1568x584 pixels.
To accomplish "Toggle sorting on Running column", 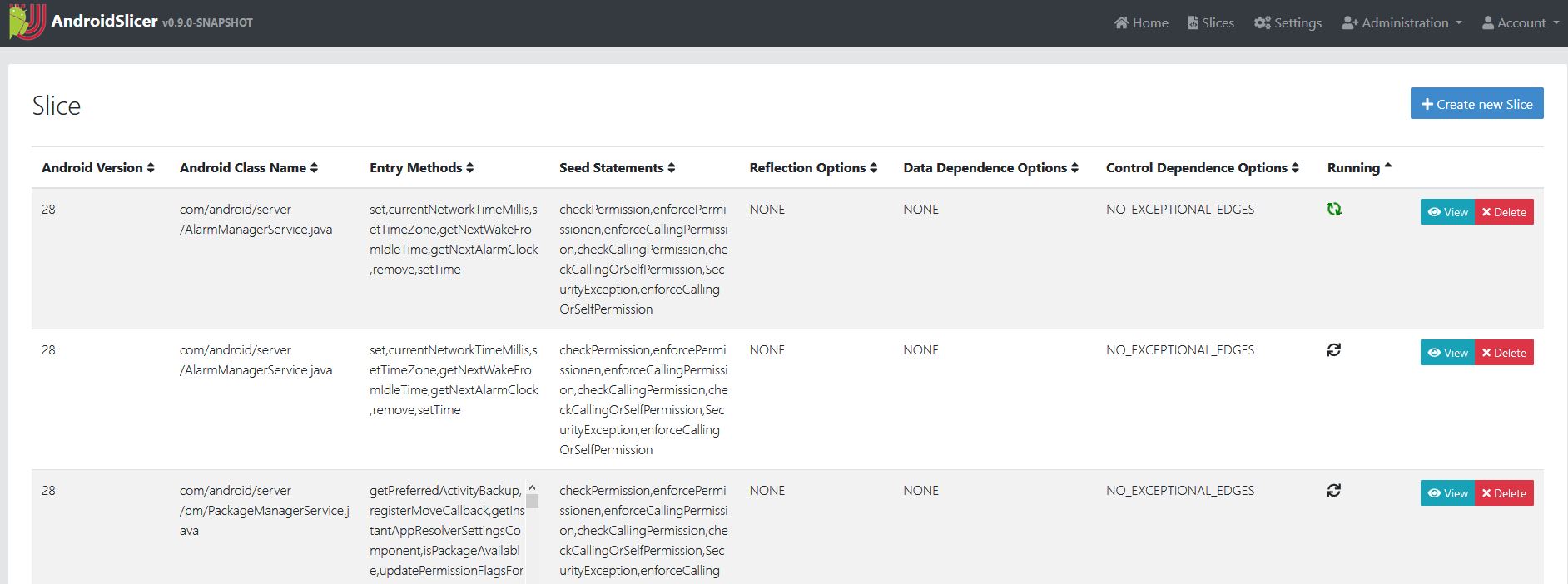I will tap(1359, 168).
